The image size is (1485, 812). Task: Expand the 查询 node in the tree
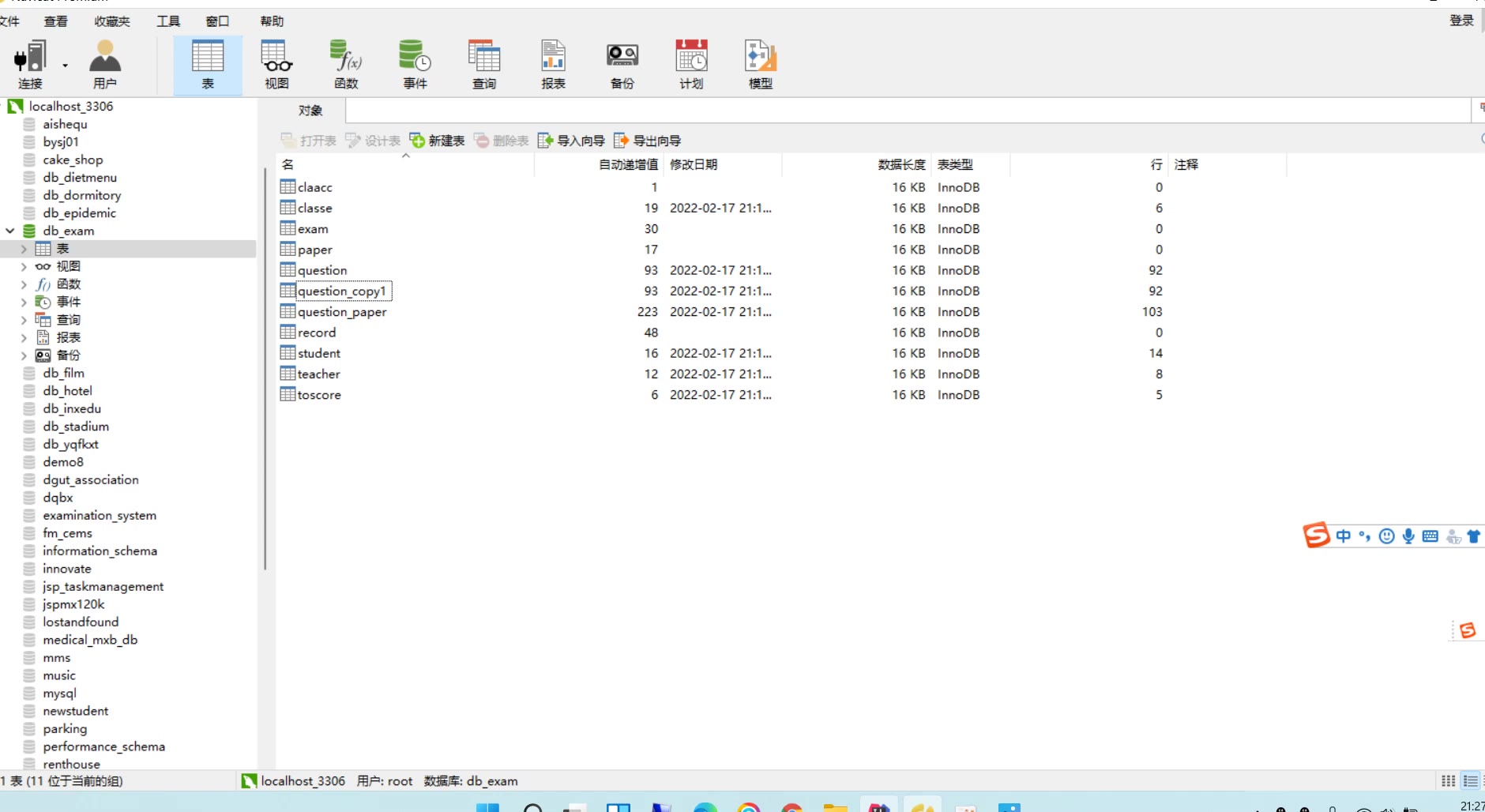[x=24, y=320]
